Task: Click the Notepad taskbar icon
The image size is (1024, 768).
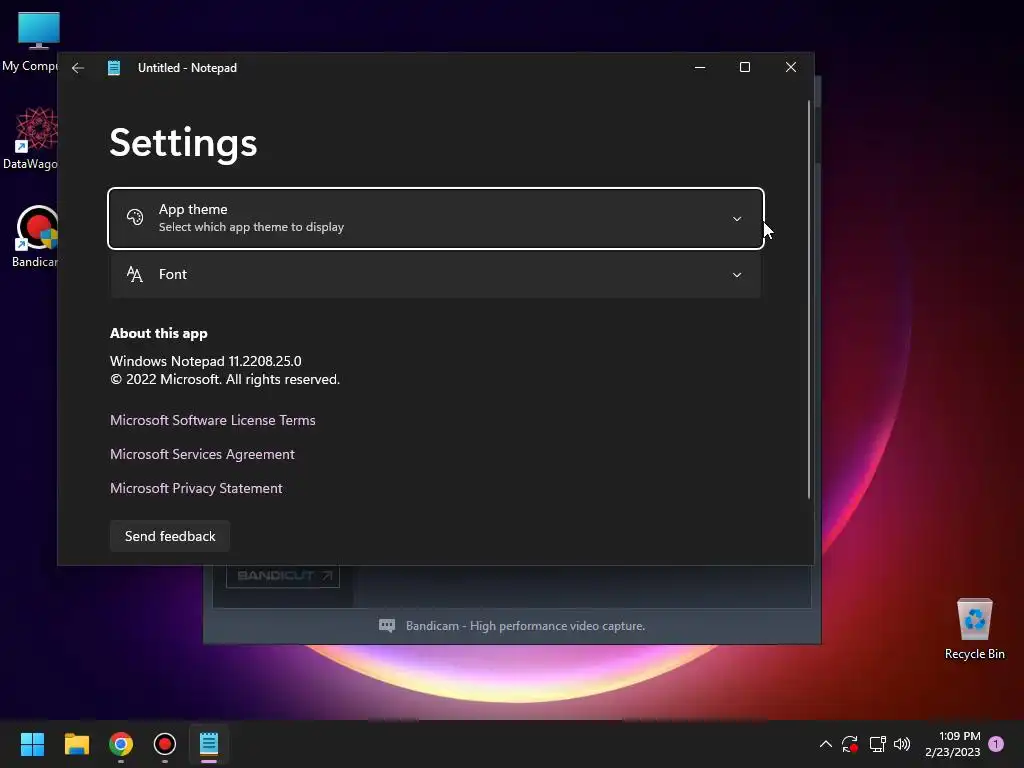Action: 209,744
